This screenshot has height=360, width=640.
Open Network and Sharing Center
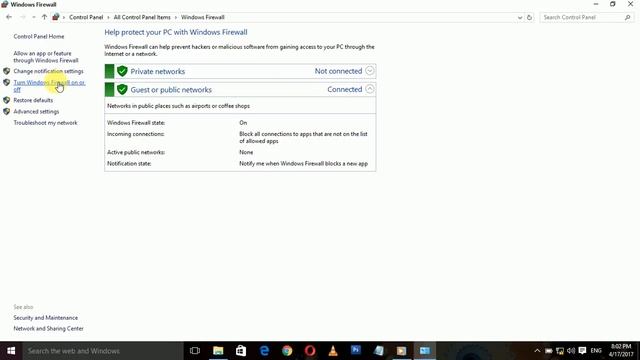[x=49, y=329]
